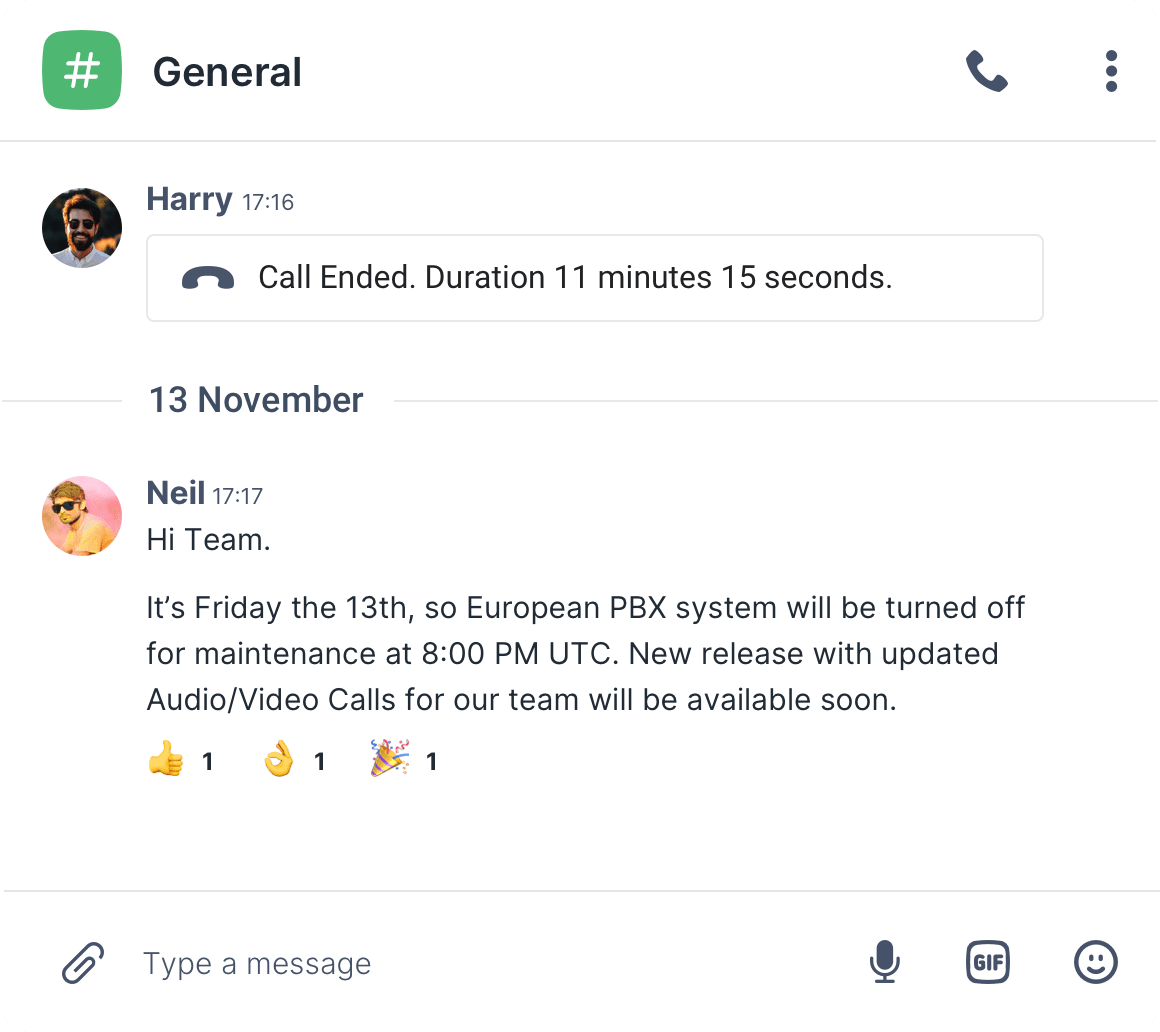Open Neil's profile avatar
The width and height of the screenshot is (1160, 1032).
point(82,516)
